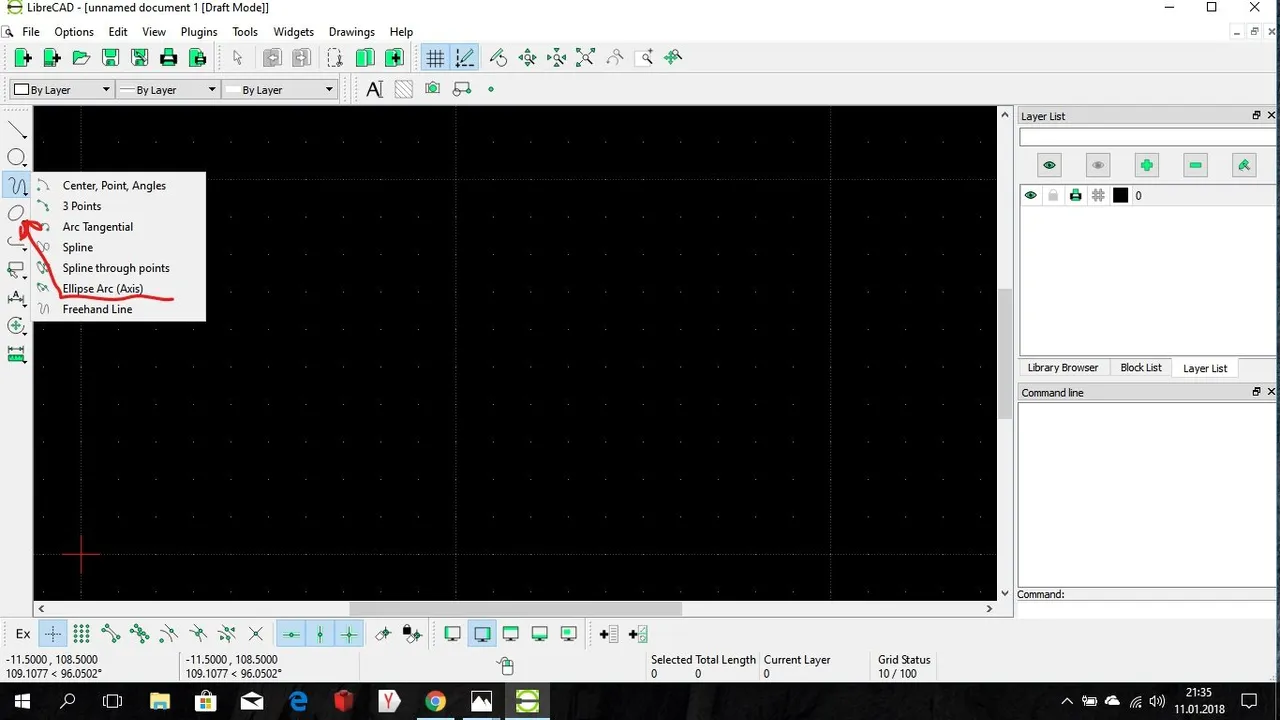Add a layer with the plus button

pyautogui.click(x=1147, y=165)
